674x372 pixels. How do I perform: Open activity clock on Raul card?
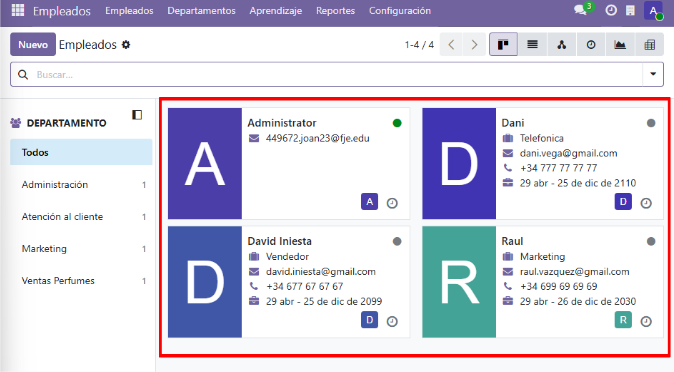(x=646, y=321)
